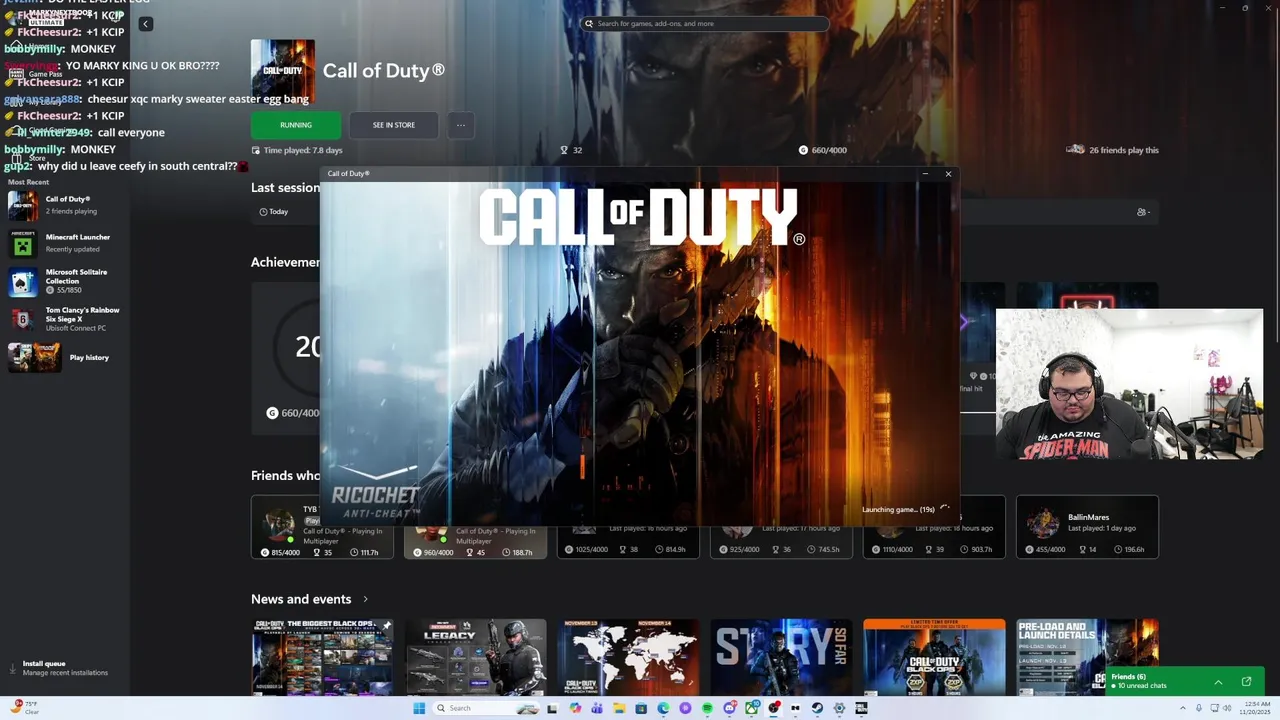1280x720 pixels.
Task: Click the Today session filter
Action: (273, 212)
